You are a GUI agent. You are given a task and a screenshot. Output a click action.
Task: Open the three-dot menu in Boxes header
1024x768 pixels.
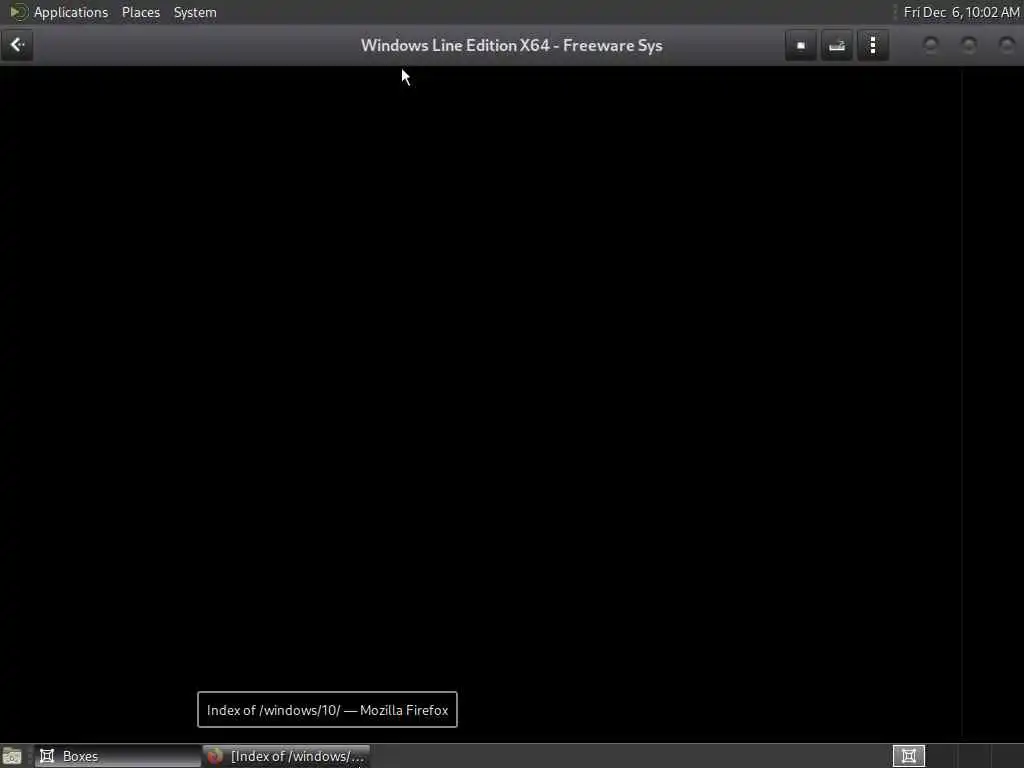coord(873,46)
